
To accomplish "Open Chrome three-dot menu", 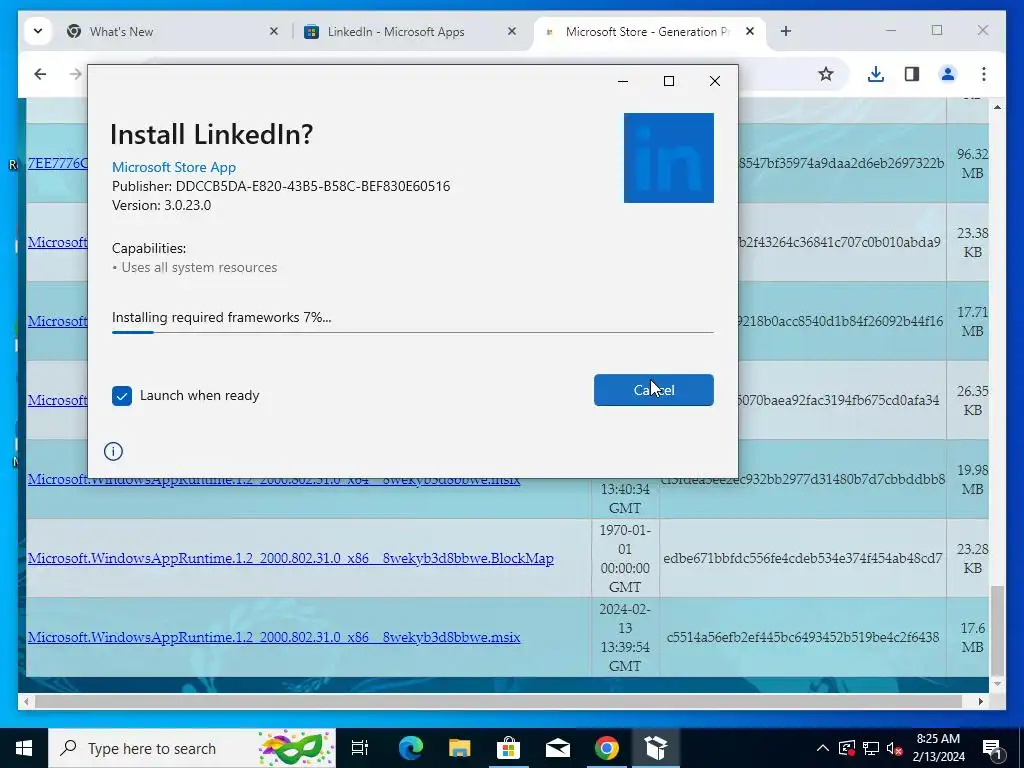I will point(984,74).
